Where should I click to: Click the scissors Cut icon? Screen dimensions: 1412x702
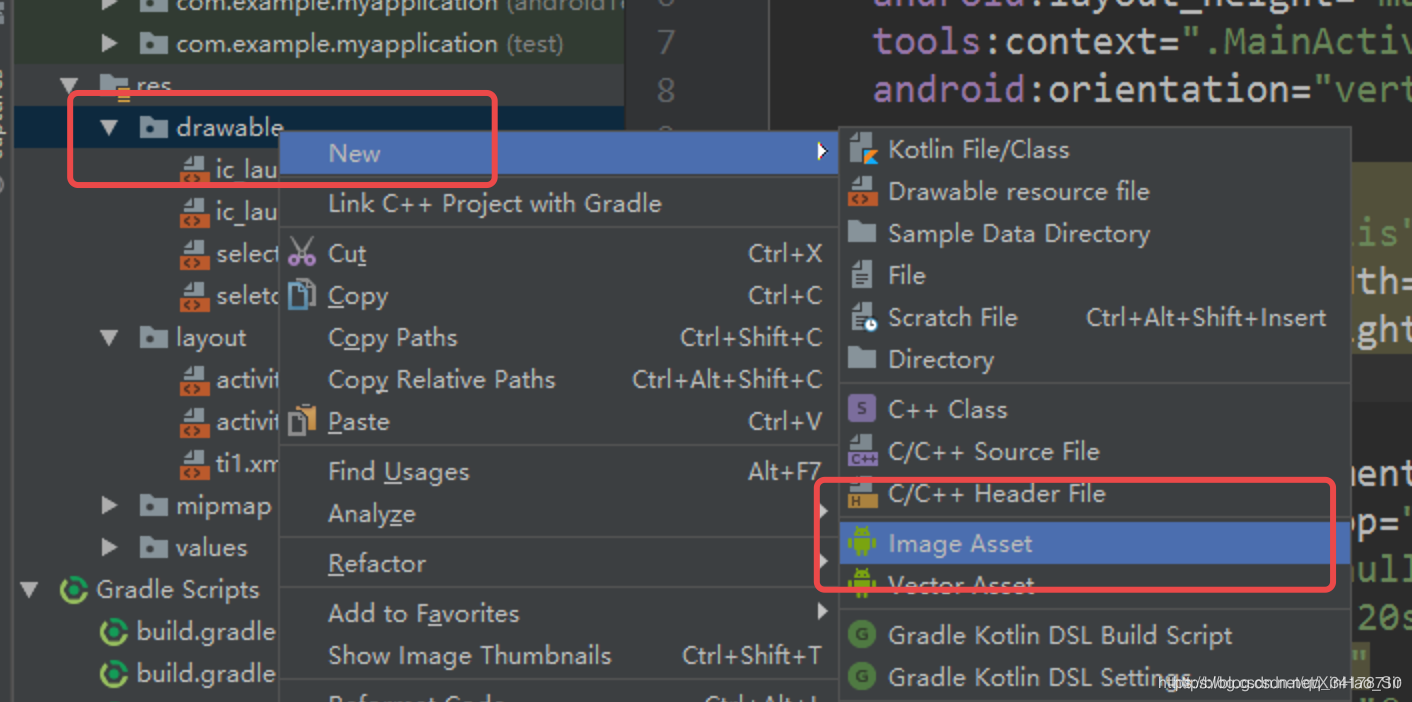302,252
